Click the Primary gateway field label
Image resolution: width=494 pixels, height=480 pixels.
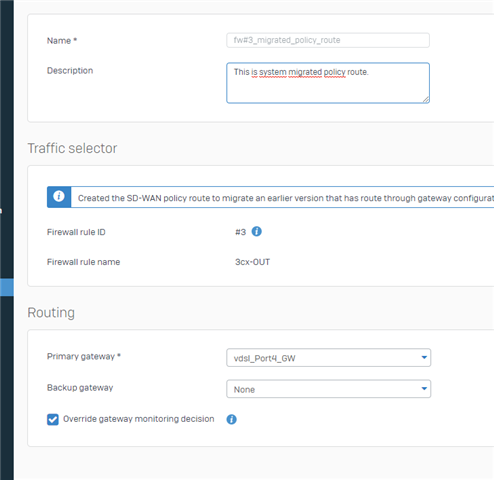84,356
